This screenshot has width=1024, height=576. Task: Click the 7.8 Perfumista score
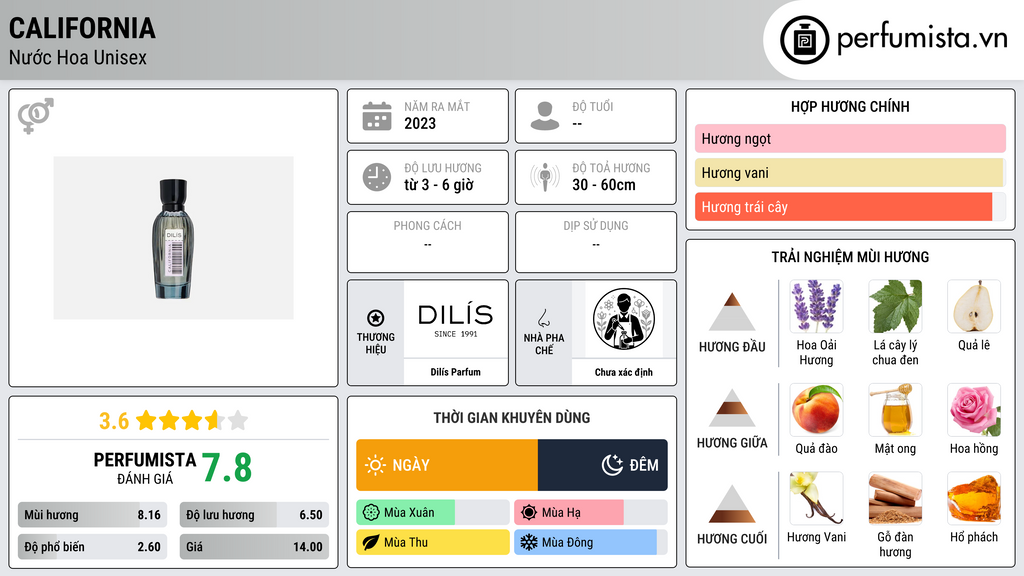pos(227,468)
